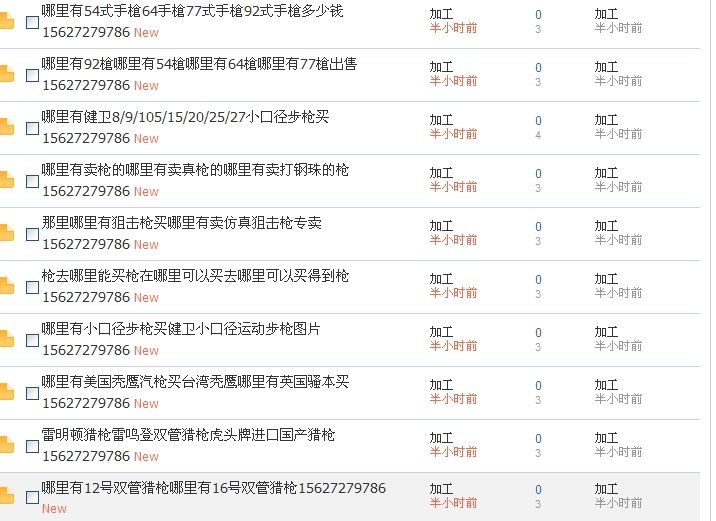Screen dimensions: 716x521
Task: Select checkbox for '仿真狙击枪专卖' thread
Action: coord(32,234)
